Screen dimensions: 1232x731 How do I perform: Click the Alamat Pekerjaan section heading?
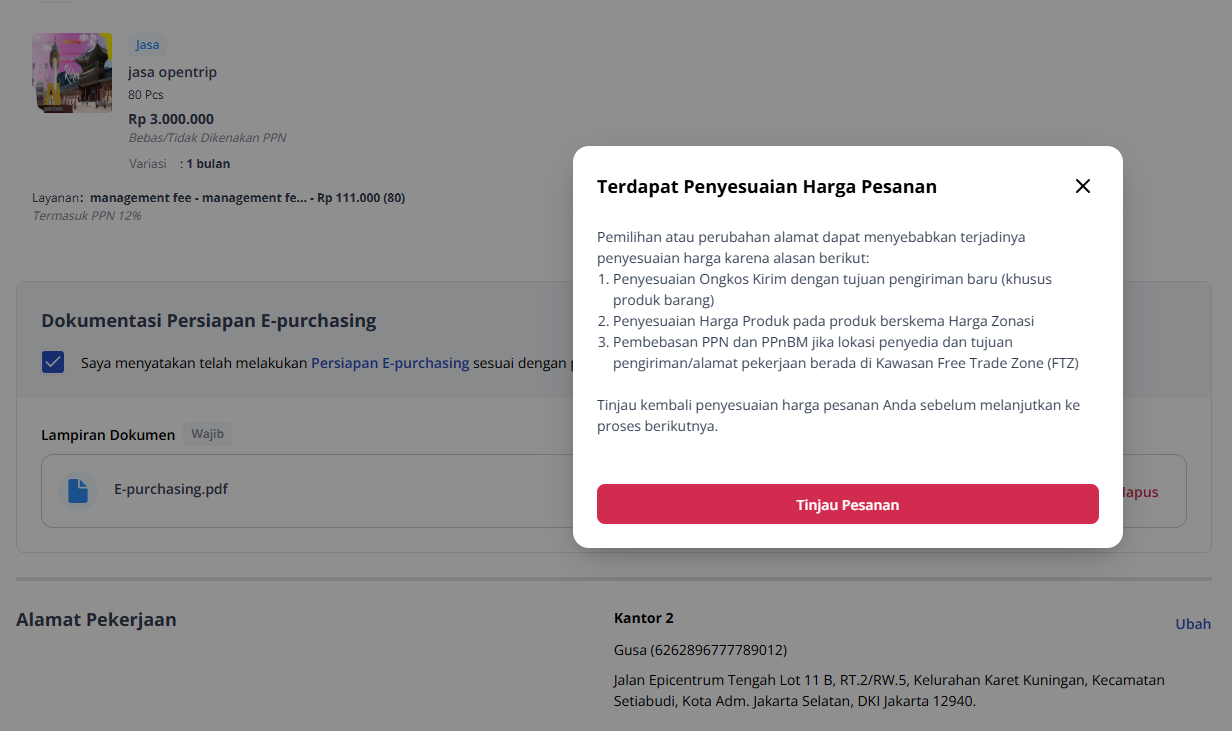click(96, 620)
